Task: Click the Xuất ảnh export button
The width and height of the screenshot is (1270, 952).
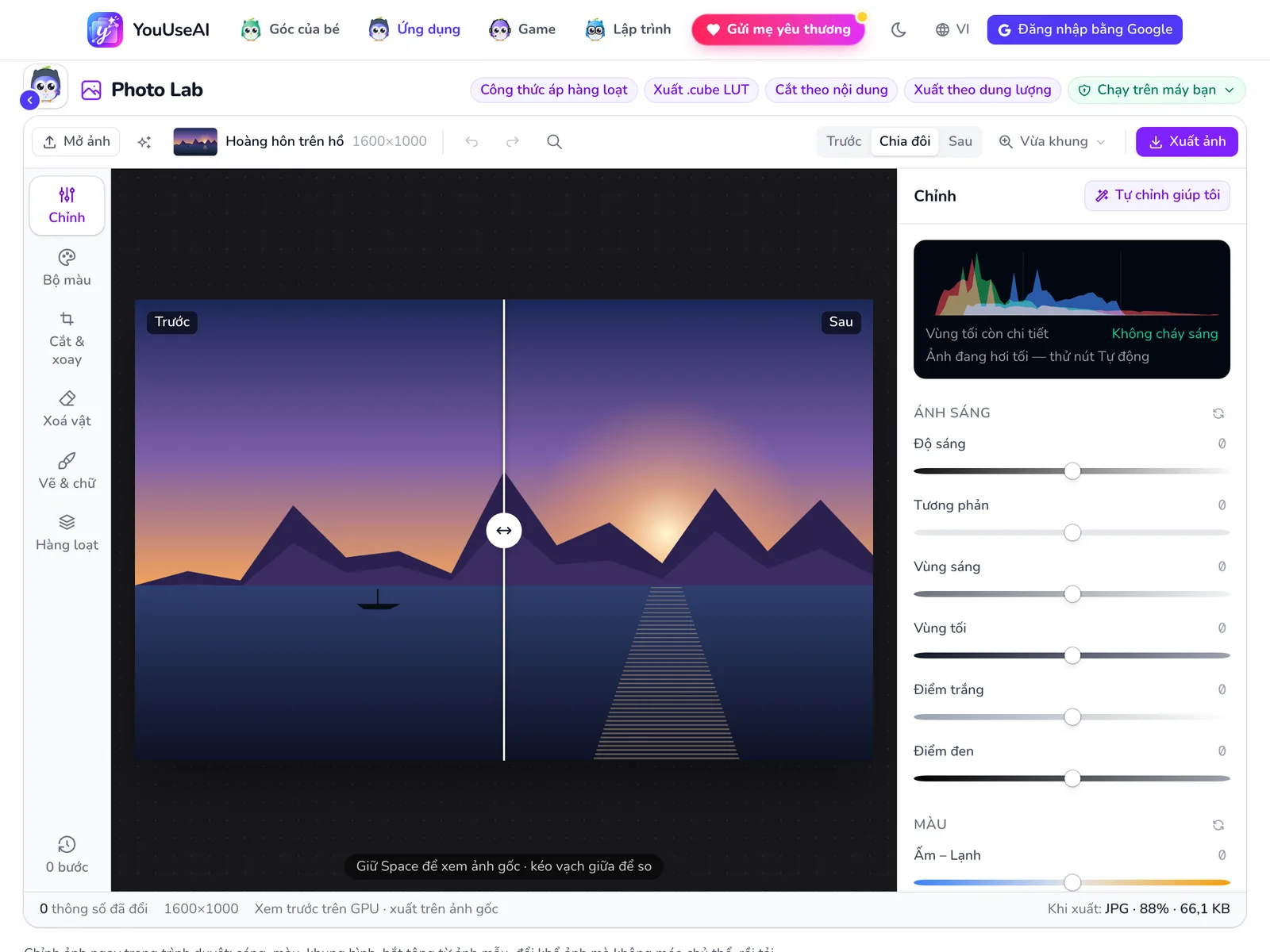Action: pos(1187,141)
